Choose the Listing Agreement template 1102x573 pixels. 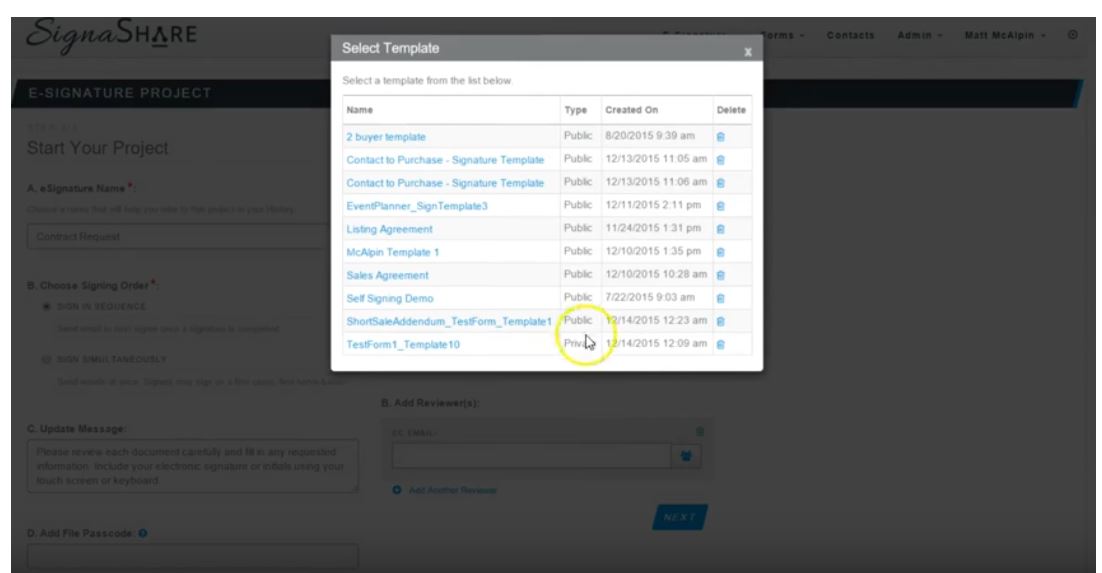[389, 229]
